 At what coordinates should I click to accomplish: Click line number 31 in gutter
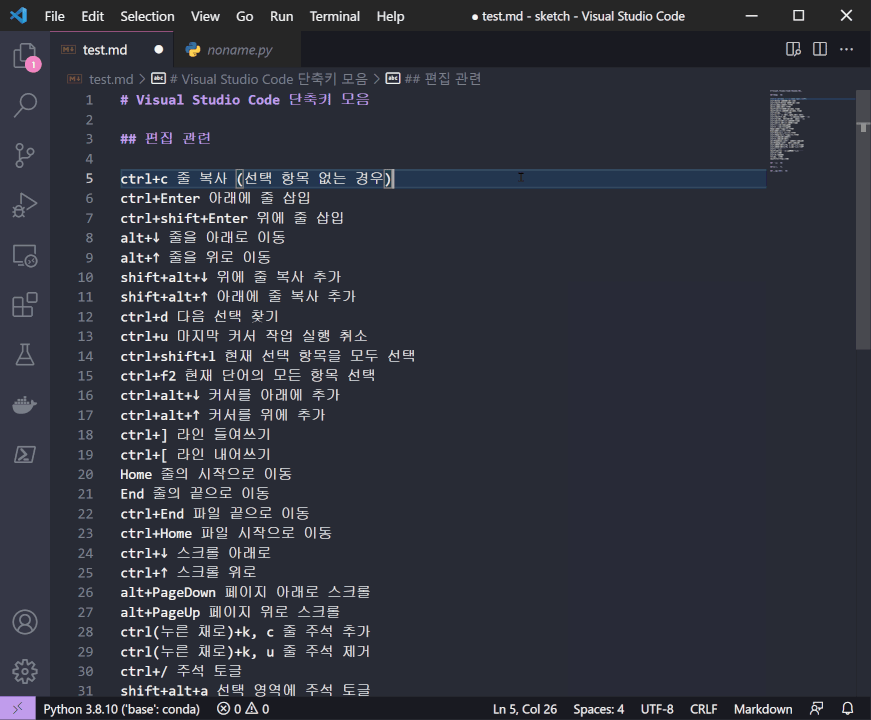click(86, 691)
